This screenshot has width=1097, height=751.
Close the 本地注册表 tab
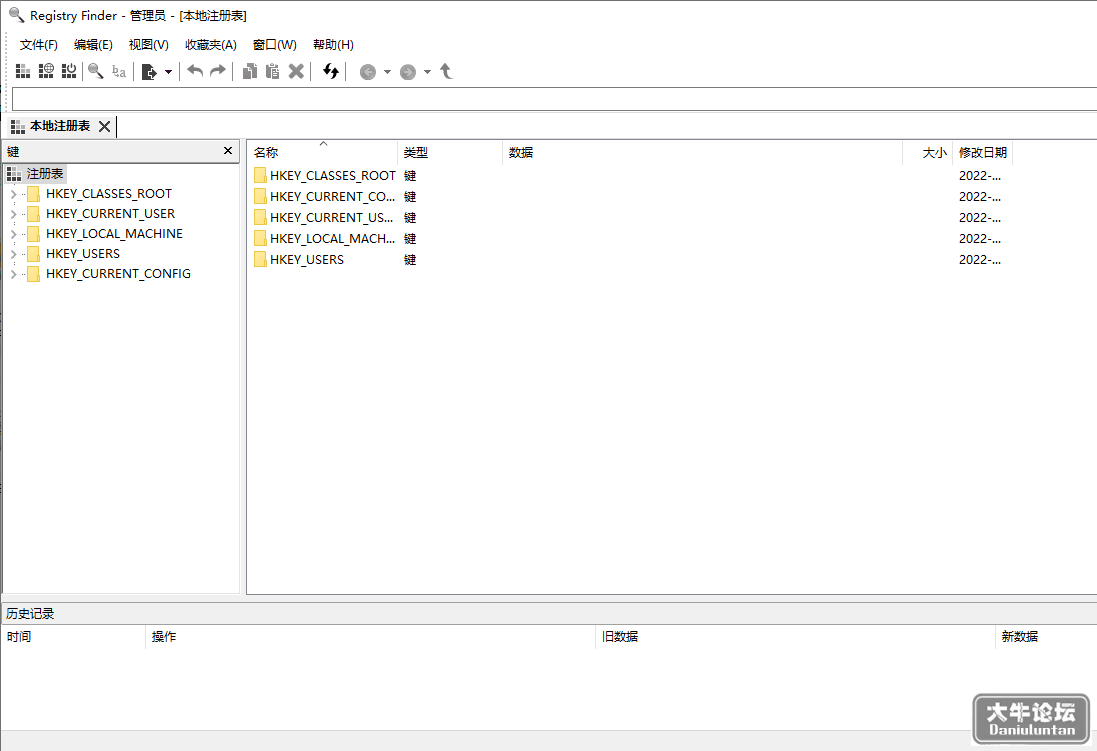[x=104, y=127]
